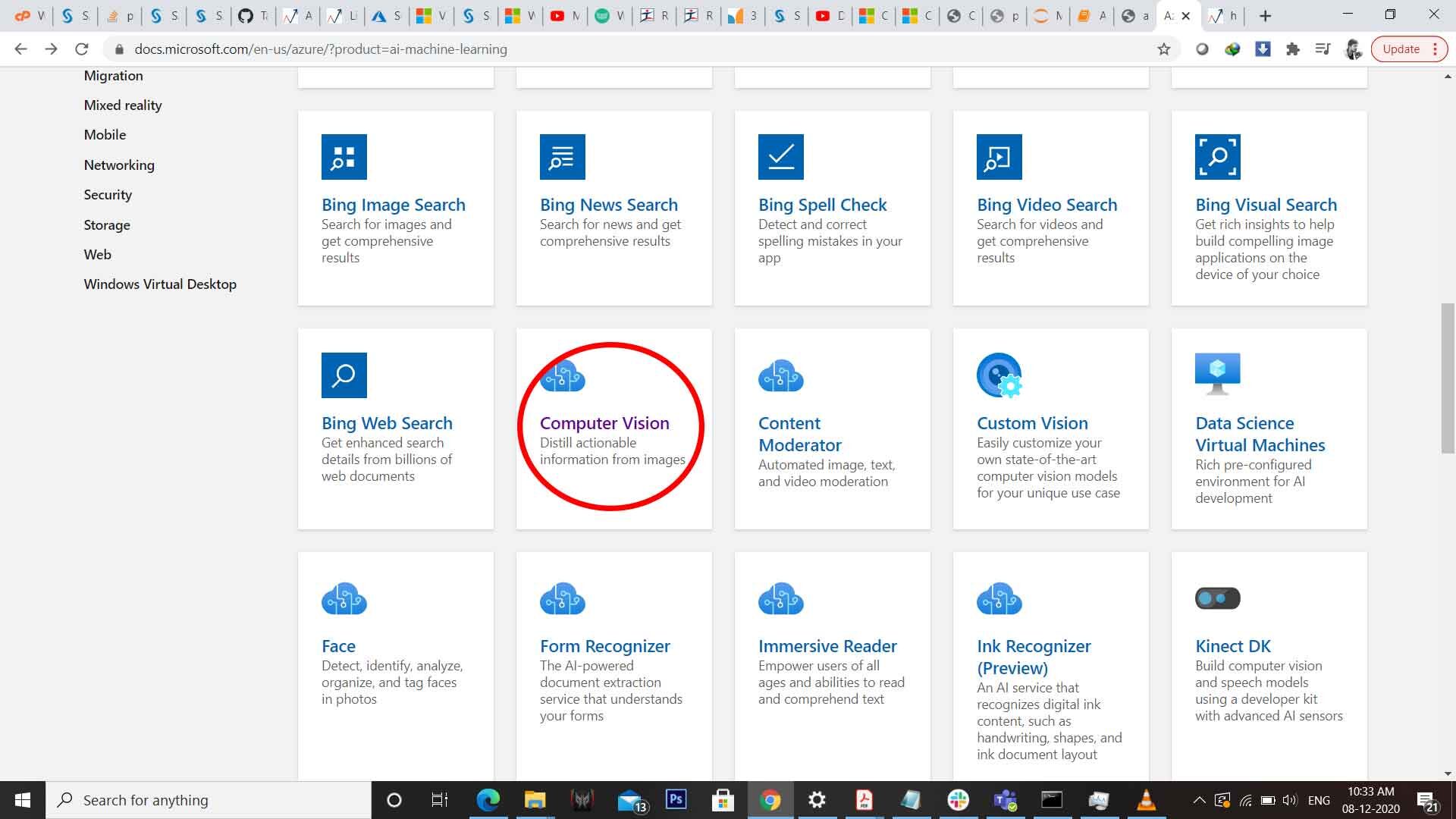
Task: Select Windows Virtual Desktop category
Action: point(159,283)
